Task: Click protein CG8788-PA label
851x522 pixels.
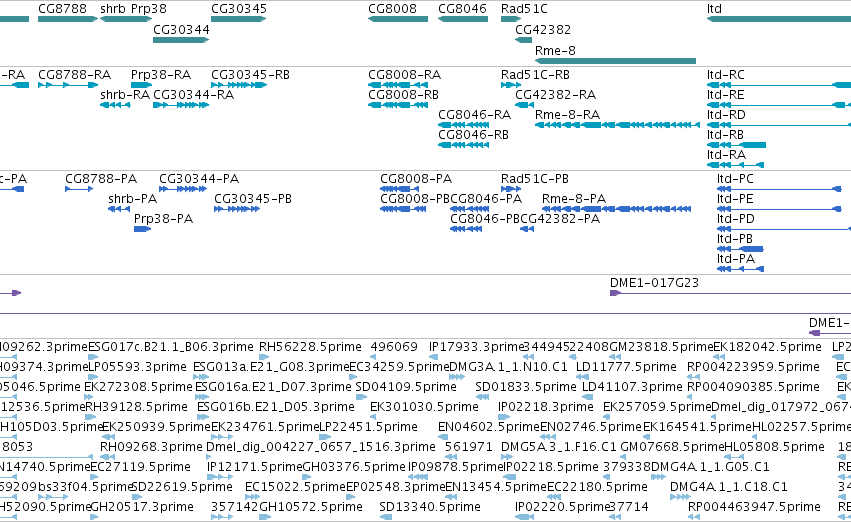Action: 101,179
